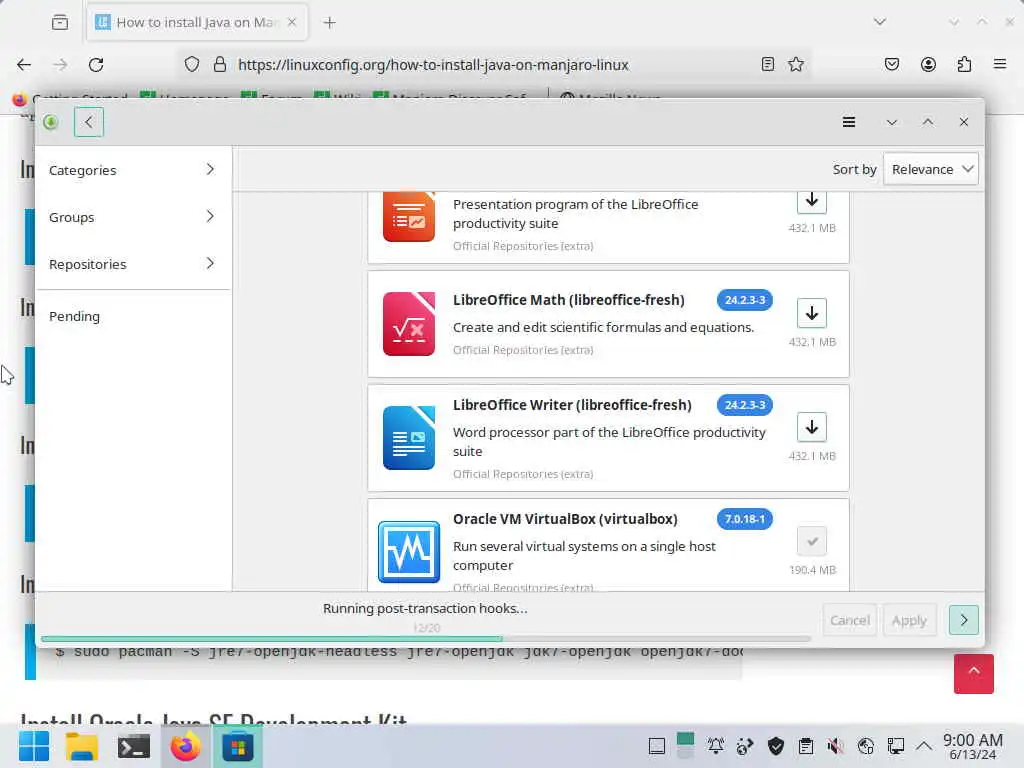The image size is (1024, 768).
Task: Open Pamac hamburger menu
Action: tap(848, 122)
